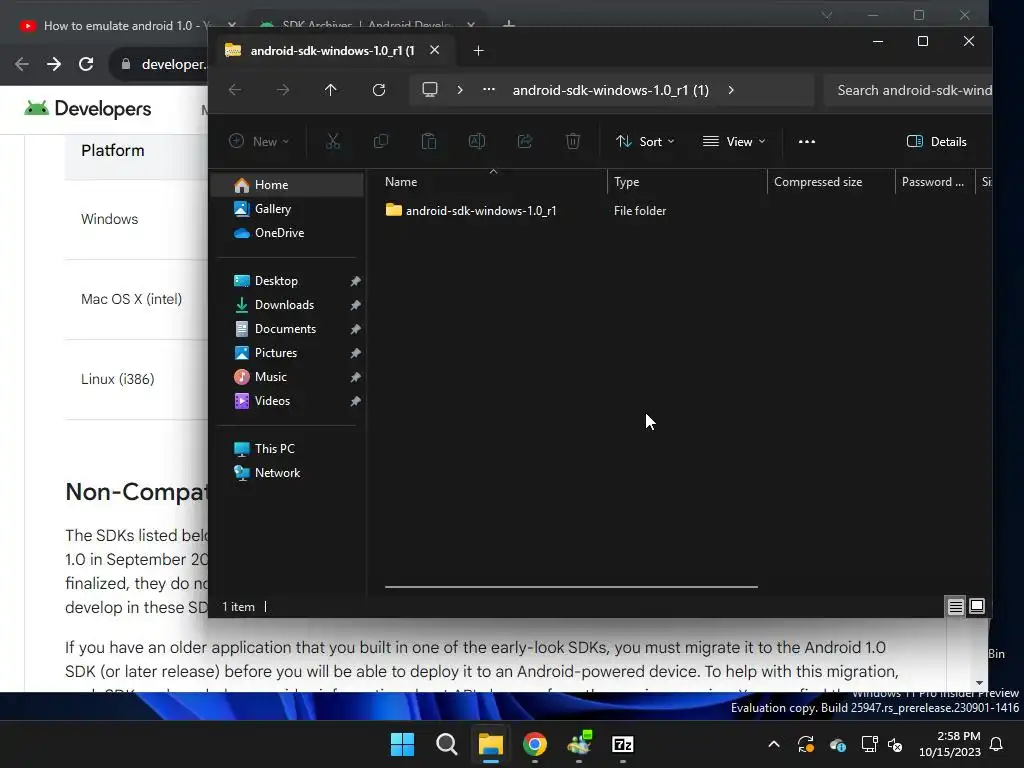1024x768 pixels.
Task: Open the notifications bell in taskbar
Action: 997,744
